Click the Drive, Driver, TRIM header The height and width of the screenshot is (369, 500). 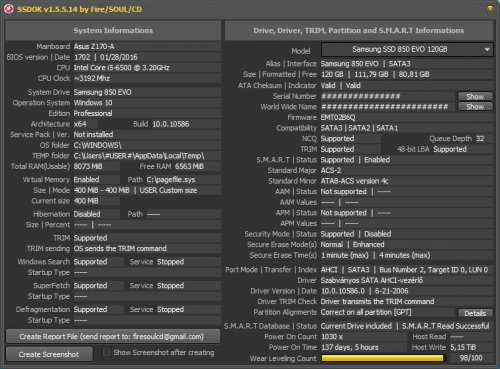pyautogui.click(x=359, y=30)
